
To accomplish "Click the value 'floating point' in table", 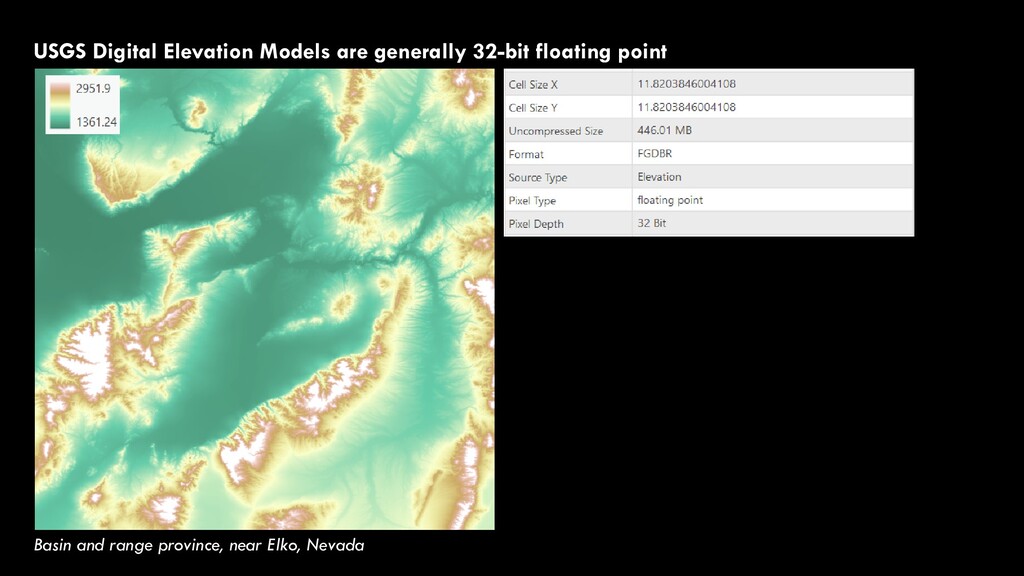I will tap(670, 200).
